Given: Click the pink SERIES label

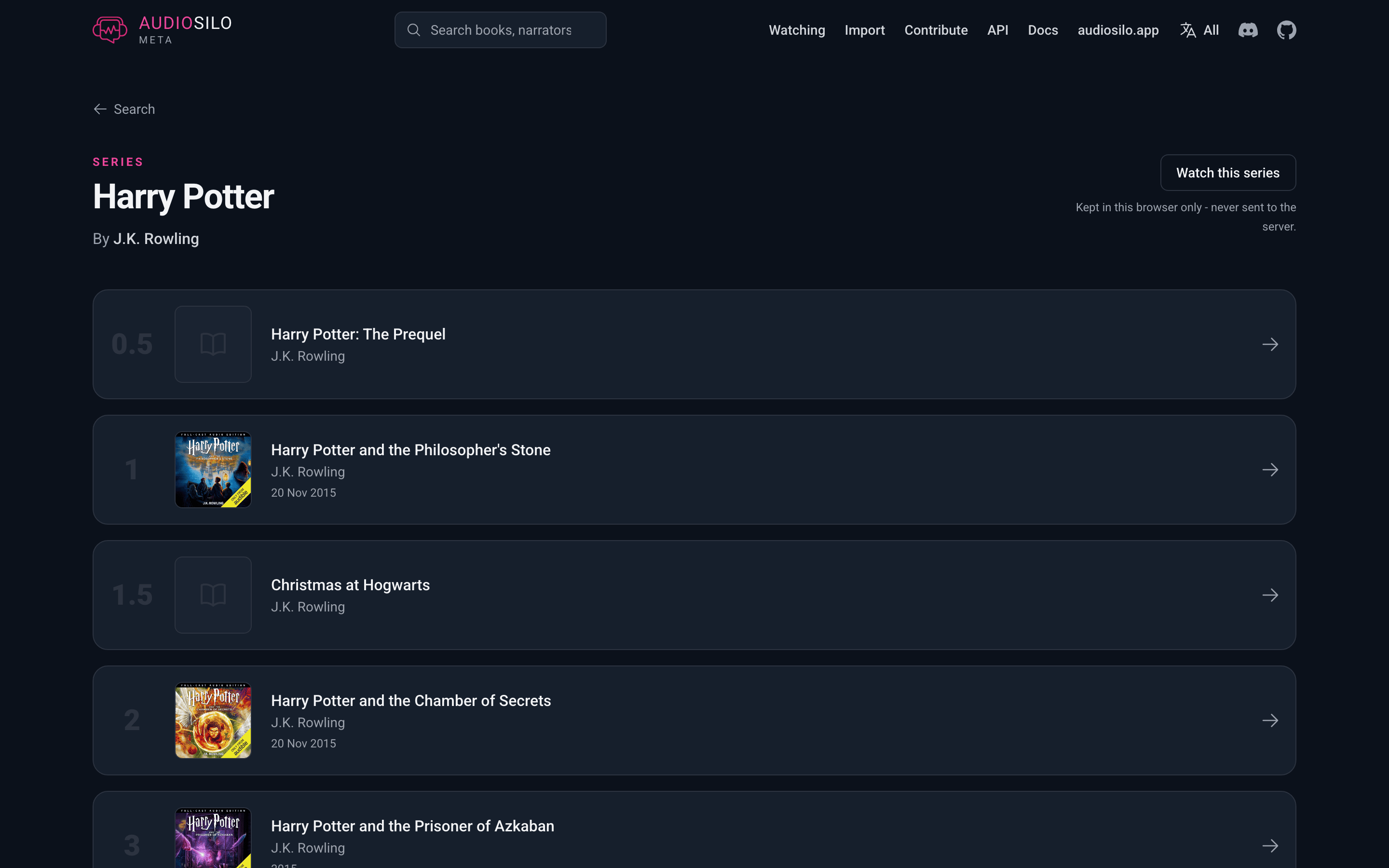Looking at the screenshot, I should 118,162.
